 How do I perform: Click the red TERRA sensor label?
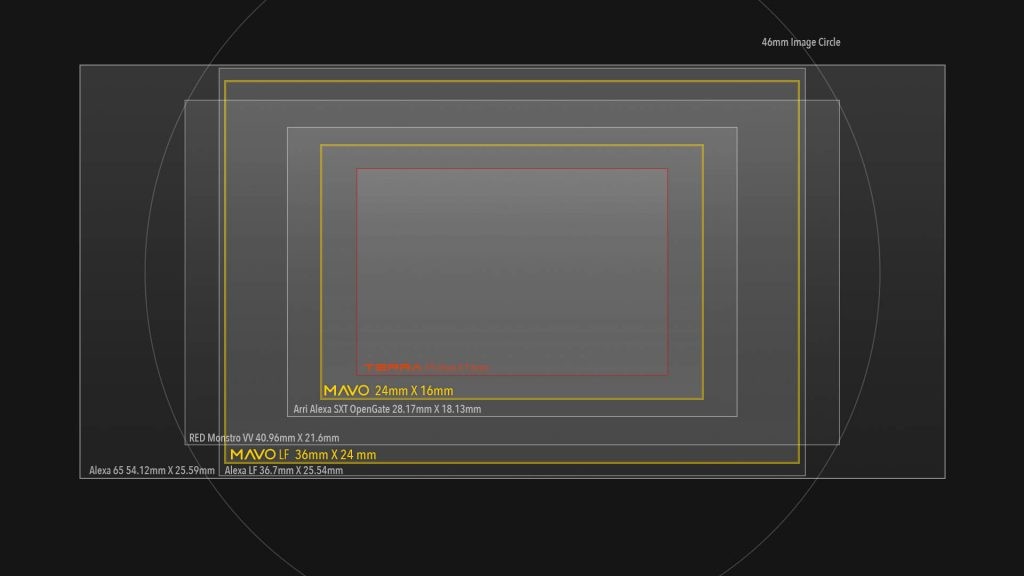coord(426,368)
